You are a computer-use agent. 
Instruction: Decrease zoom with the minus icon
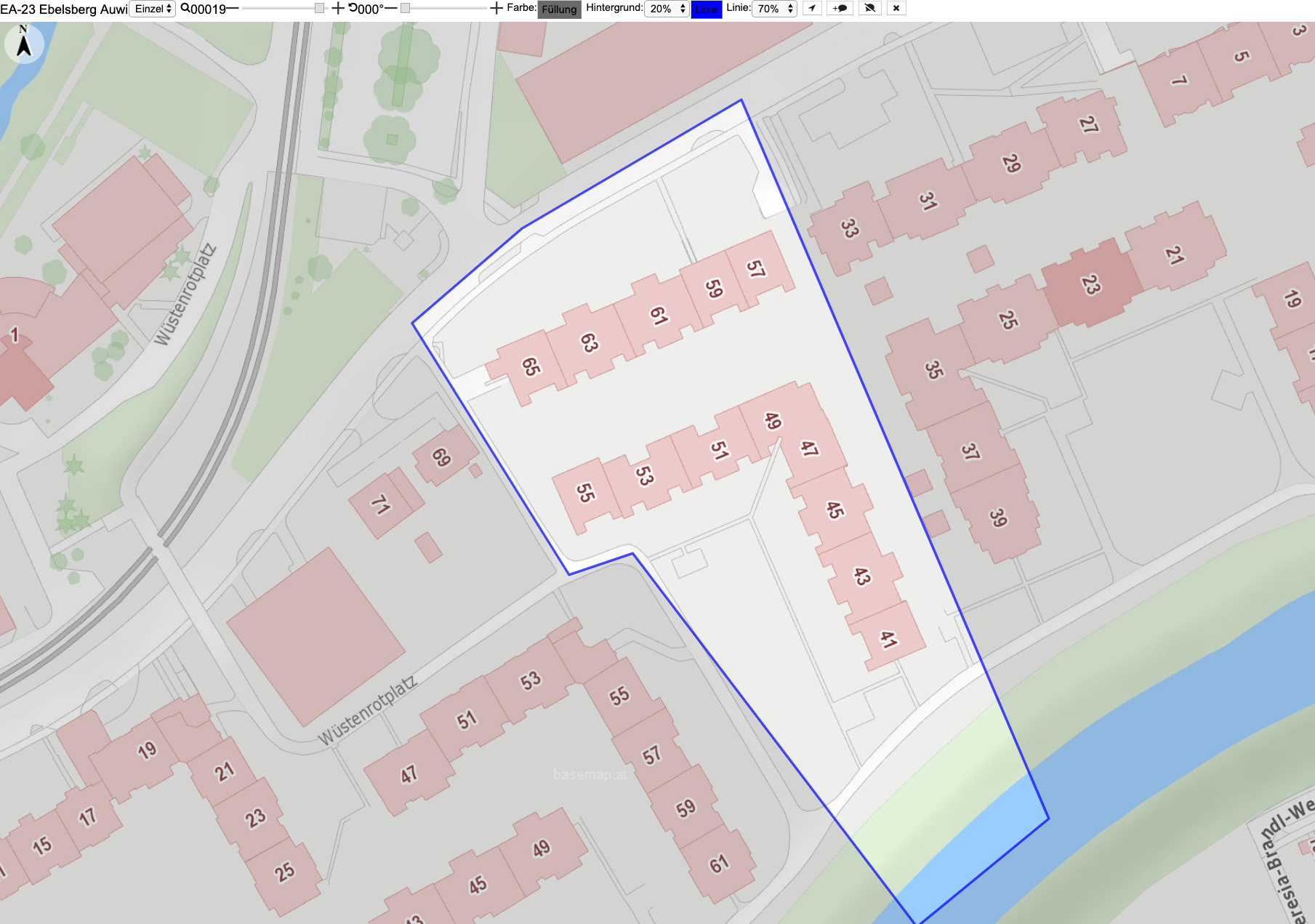[x=233, y=9]
